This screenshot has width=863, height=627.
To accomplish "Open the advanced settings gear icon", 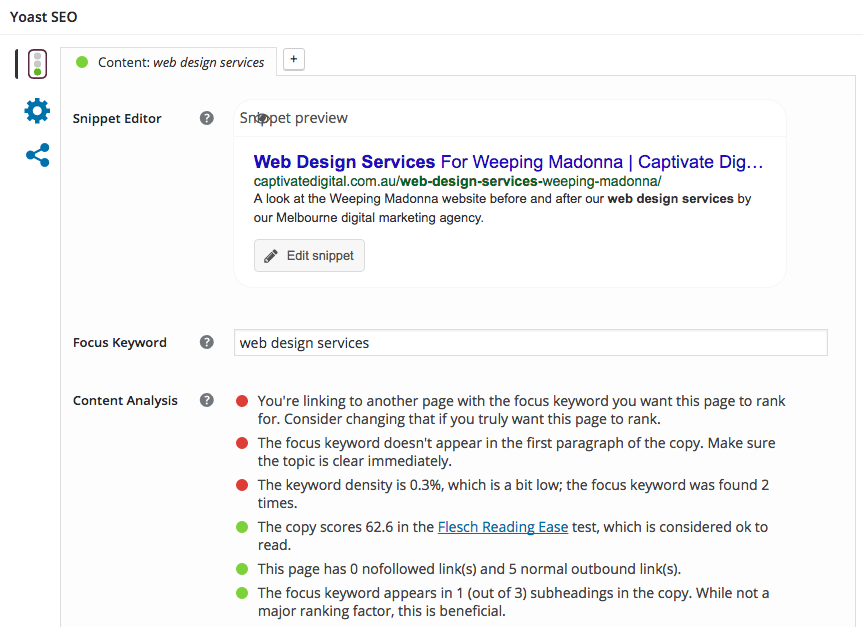I will point(37,111).
